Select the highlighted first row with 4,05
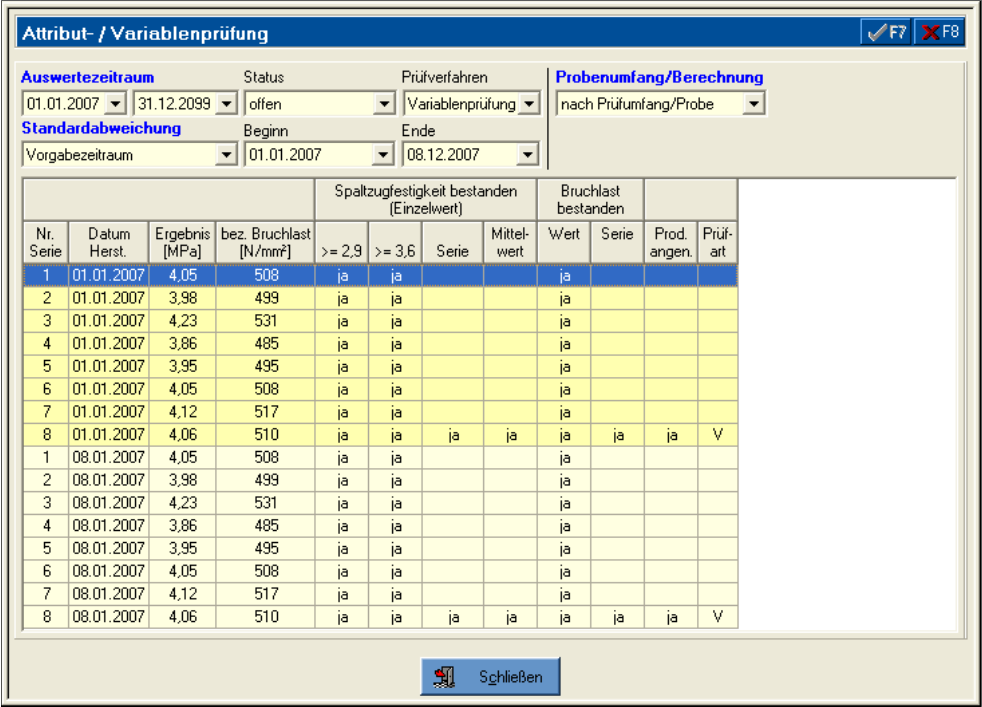 coord(182,275)
